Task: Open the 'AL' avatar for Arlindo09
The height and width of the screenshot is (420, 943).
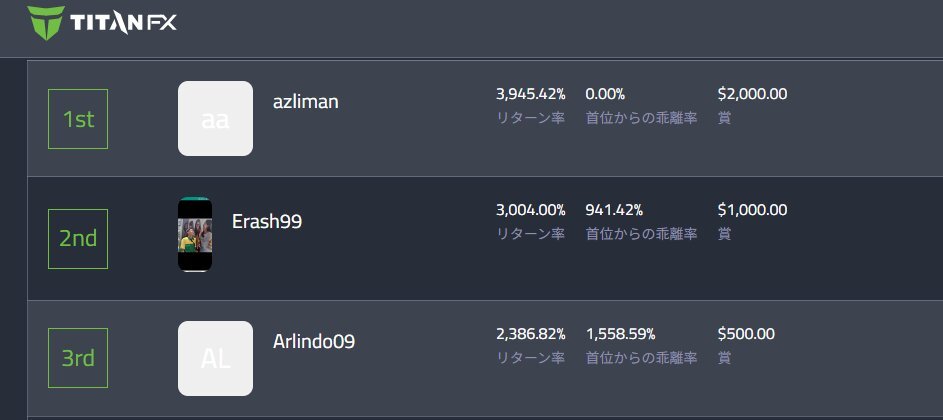Action: point(215,359)
